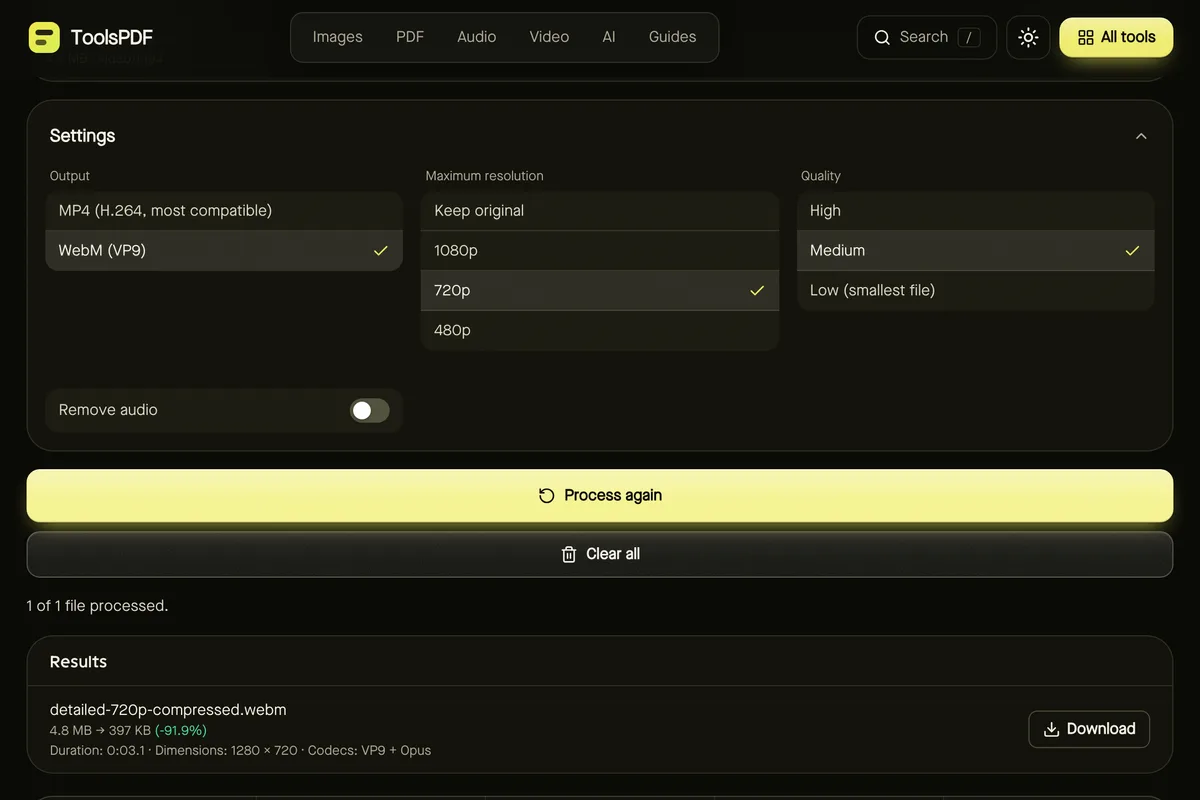Select MP4 (H.264, most compatible) output

[x=224, y=211]
